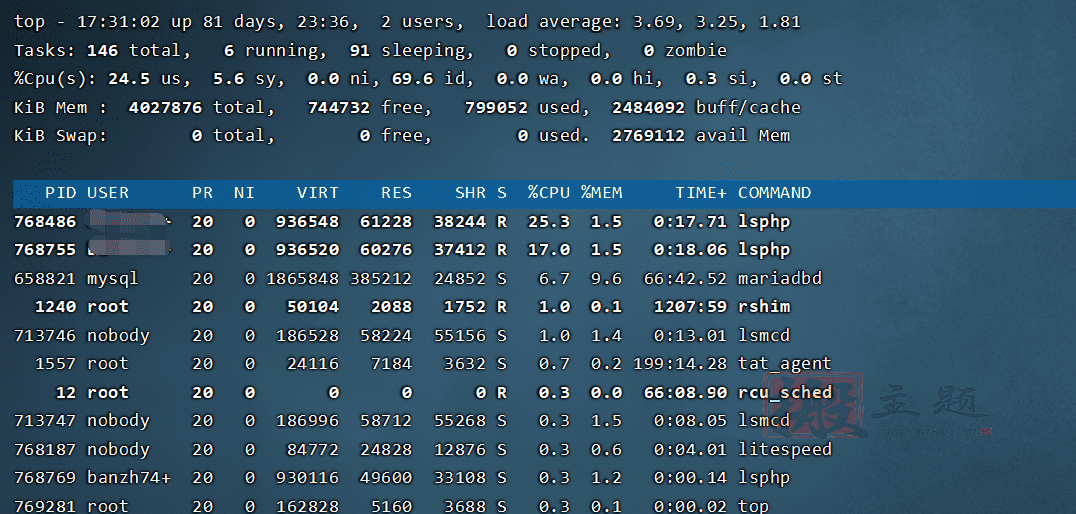Click the 0:17.71 time value
Viewport: 1076px width, 514px height.
pyautogui.click(x=690, y=222)
